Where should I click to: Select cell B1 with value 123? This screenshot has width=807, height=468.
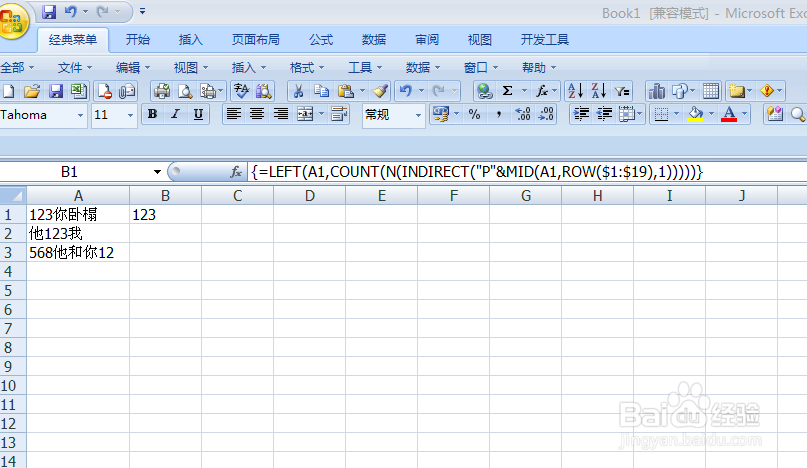pos(165,214)
